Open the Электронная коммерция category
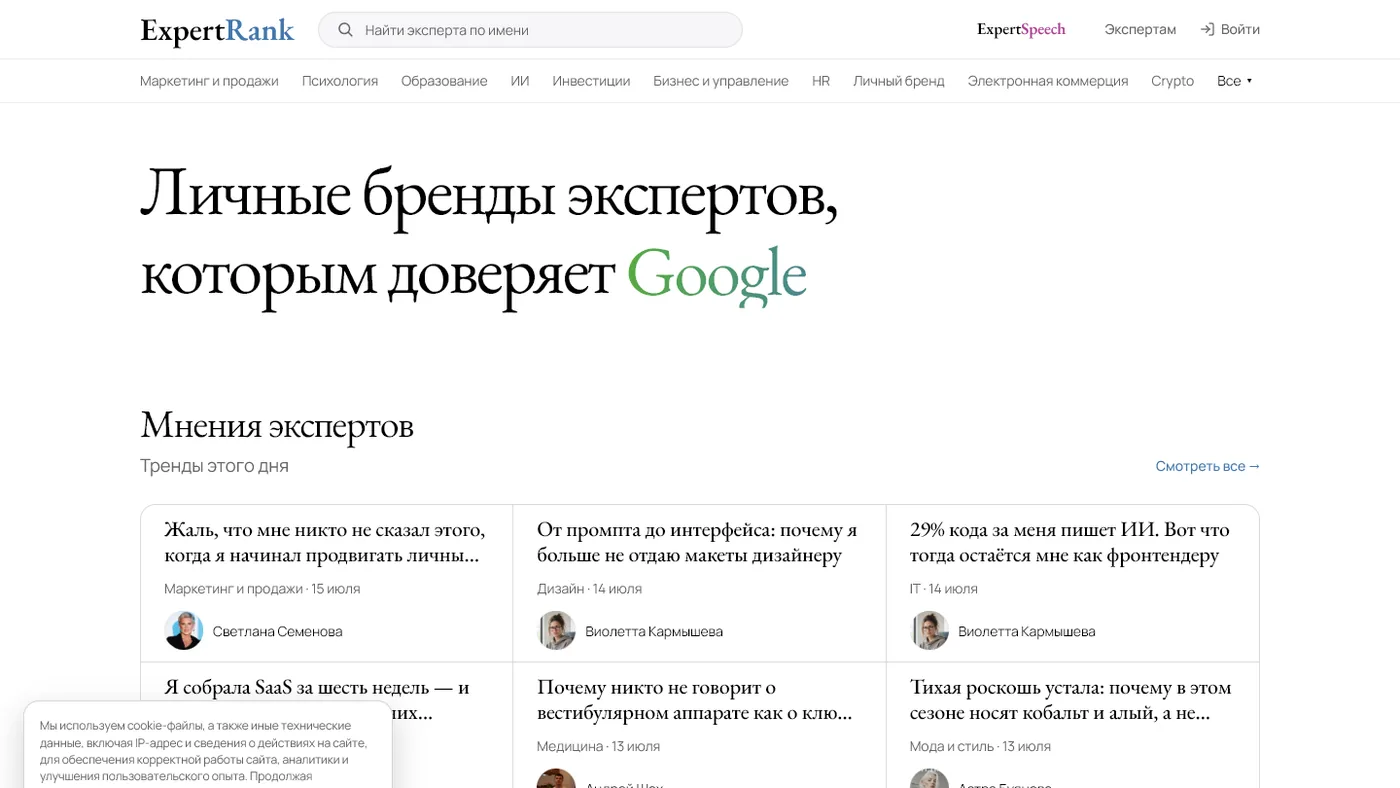1400x788 pixels. pos(1048,81)
